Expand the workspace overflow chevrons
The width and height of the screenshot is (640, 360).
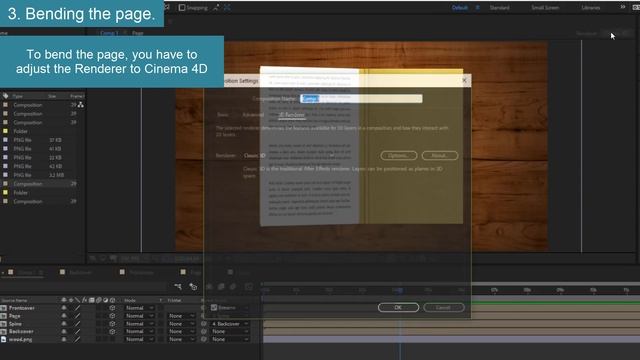pyautogui.click(x=622, y=7)
